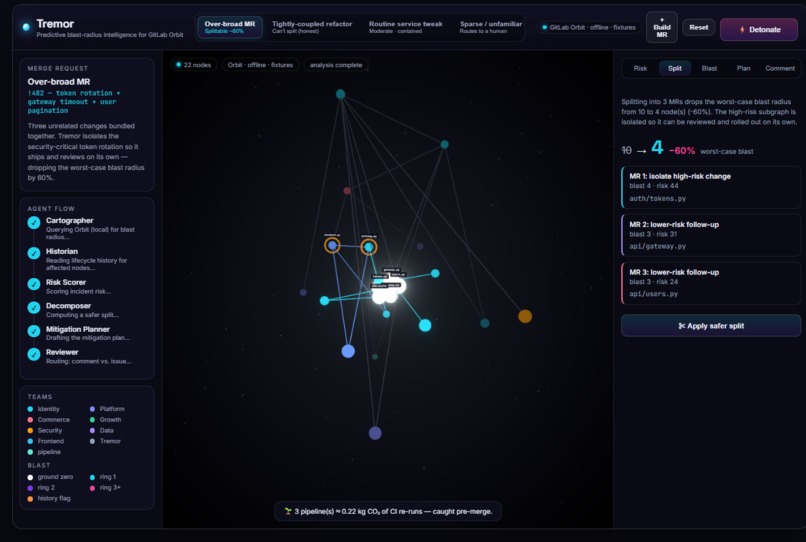
Task: Open the MR 1: isolate high-risk change card
Action: click(x=711, y=187)
